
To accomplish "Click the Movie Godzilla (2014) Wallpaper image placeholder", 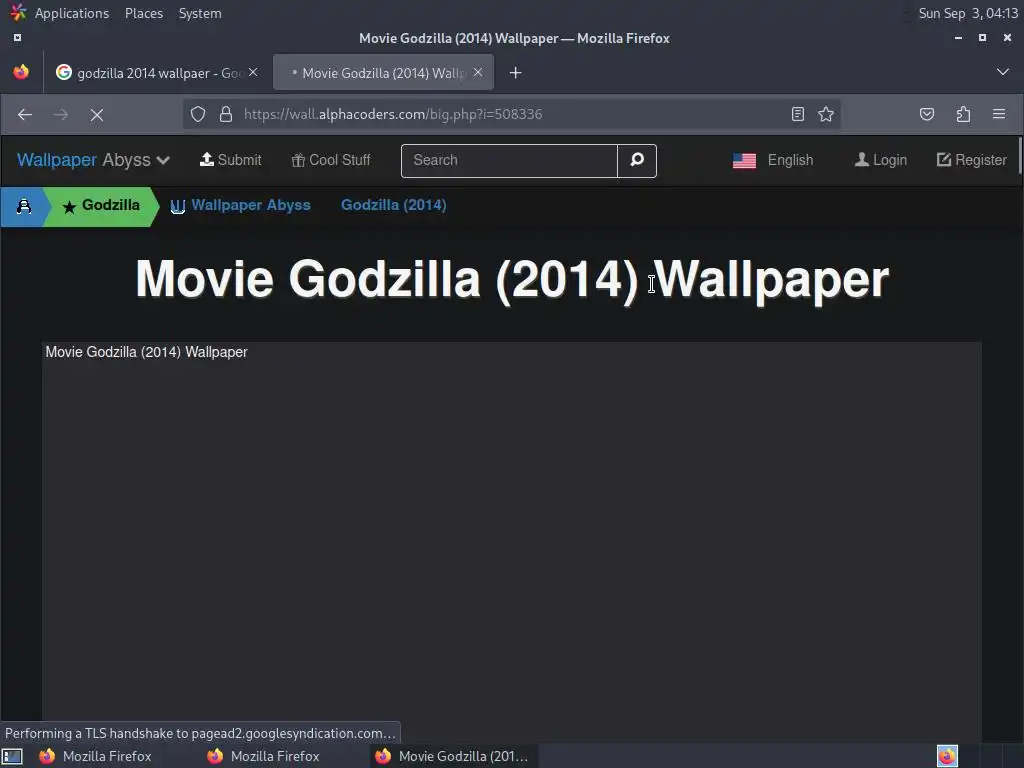I will (511, 542).
